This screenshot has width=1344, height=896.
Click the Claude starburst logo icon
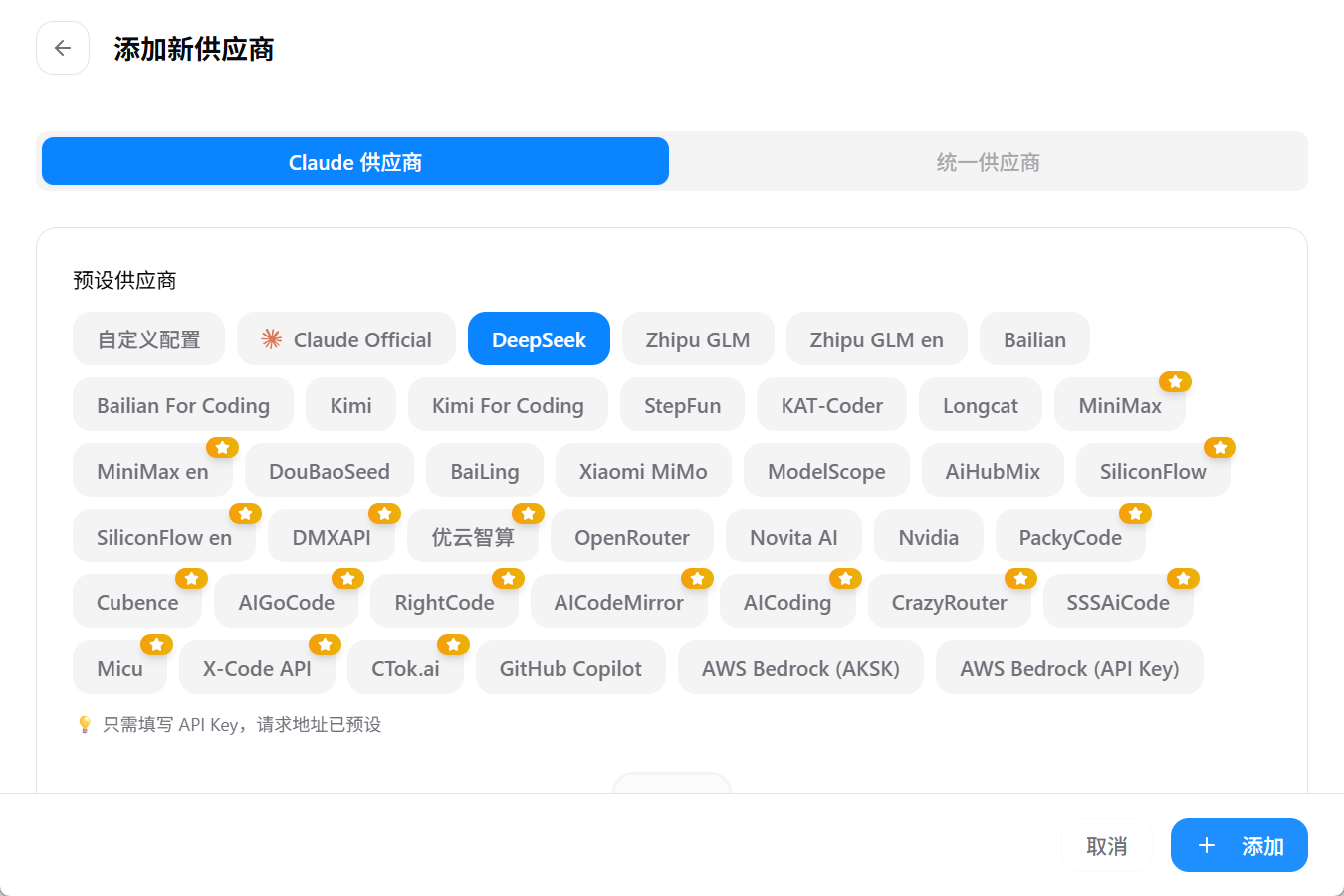click(271, 339)
